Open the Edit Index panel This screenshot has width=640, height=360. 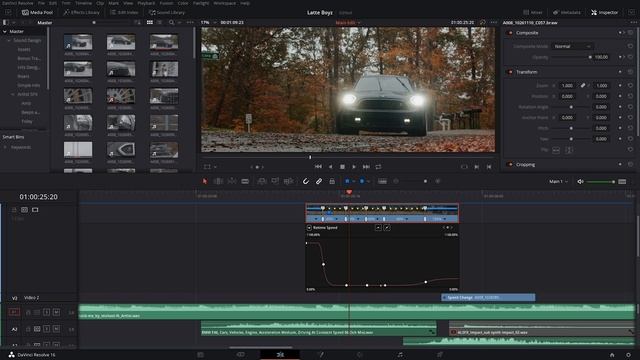[124, 12]
